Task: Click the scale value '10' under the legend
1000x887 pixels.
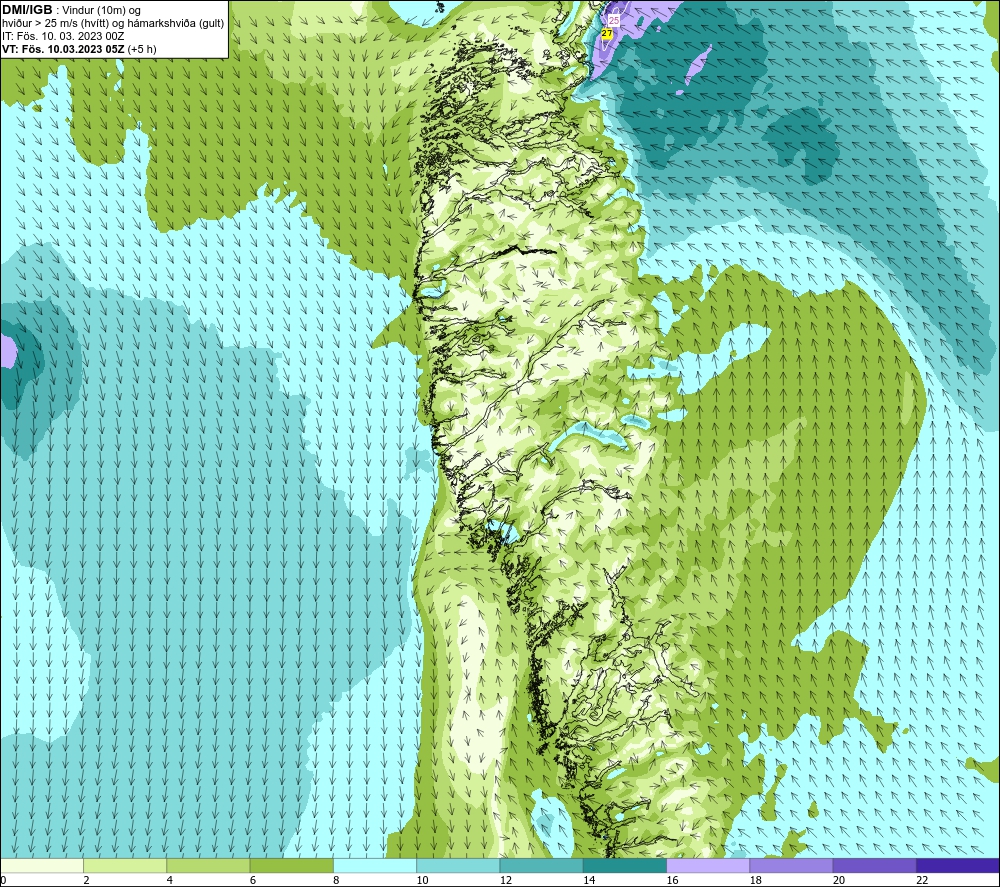Action: (x=422, y=880)
